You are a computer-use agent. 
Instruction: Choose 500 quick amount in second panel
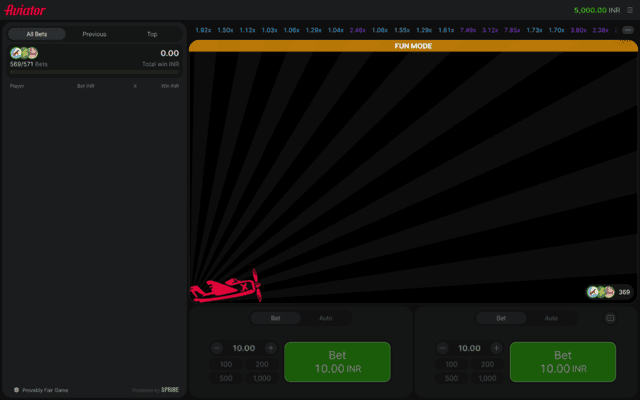tap(451, 378)
